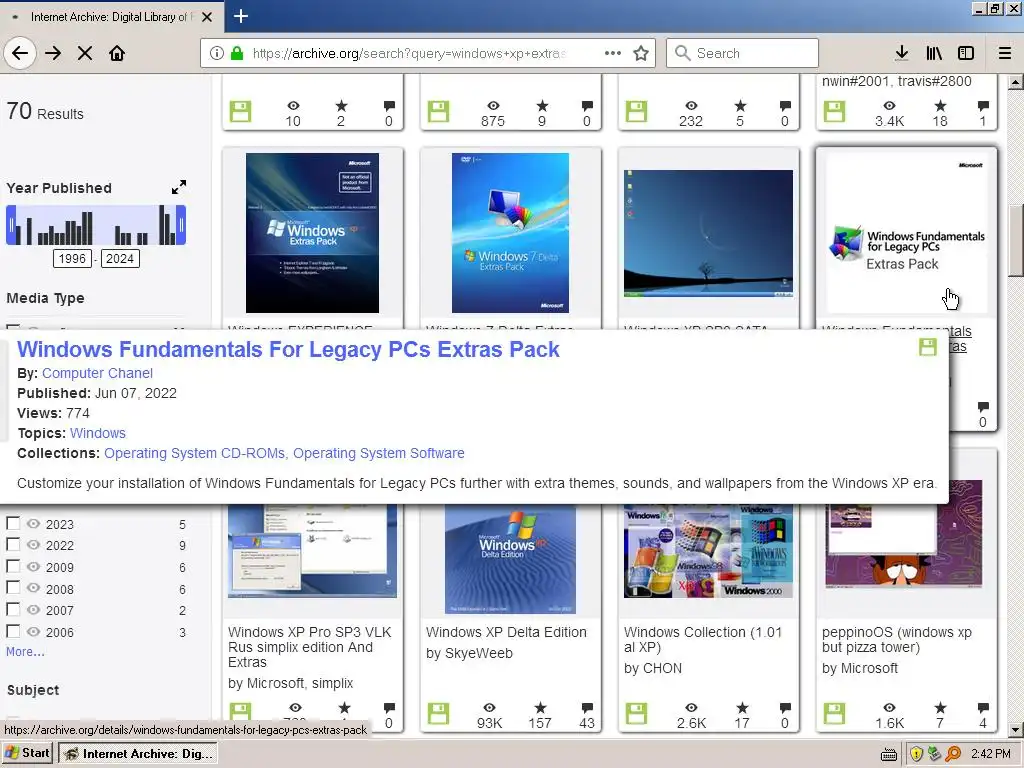Image resolution: width=1024 pixels, height=768 pixels.
Task: Toggle the browser sidebar
Action: click(966, 53)
